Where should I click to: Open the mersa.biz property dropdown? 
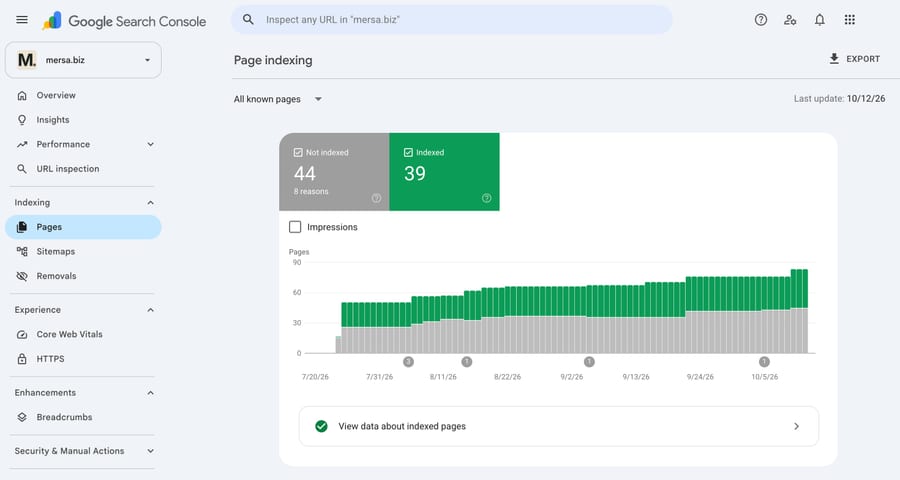[83, 60]
